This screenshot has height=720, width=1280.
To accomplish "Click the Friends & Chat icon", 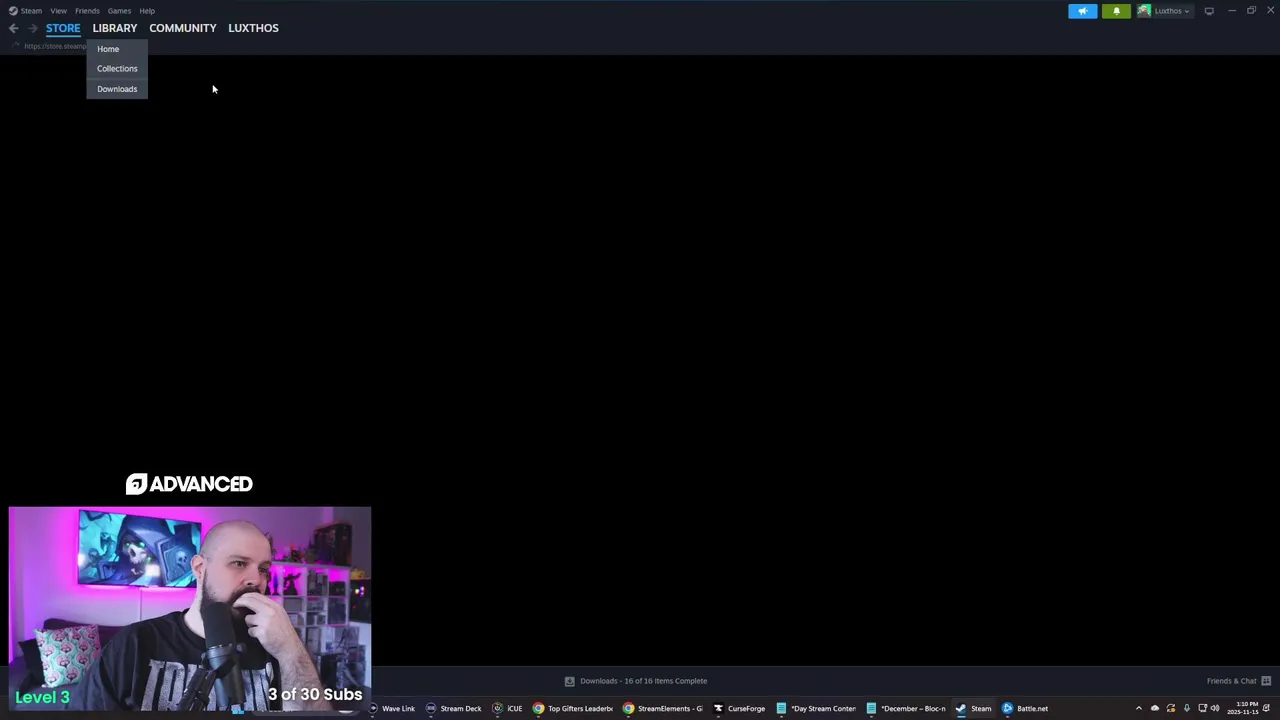I will tap(1266, 681).
